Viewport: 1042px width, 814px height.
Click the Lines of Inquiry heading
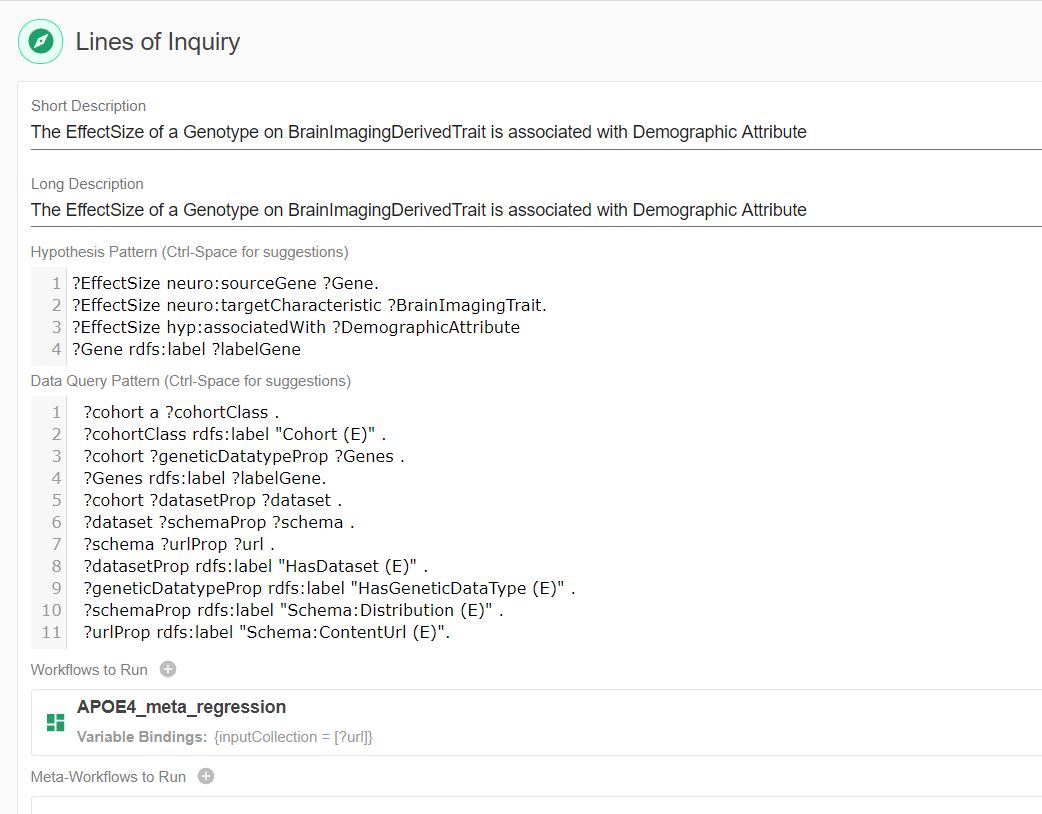158,42
